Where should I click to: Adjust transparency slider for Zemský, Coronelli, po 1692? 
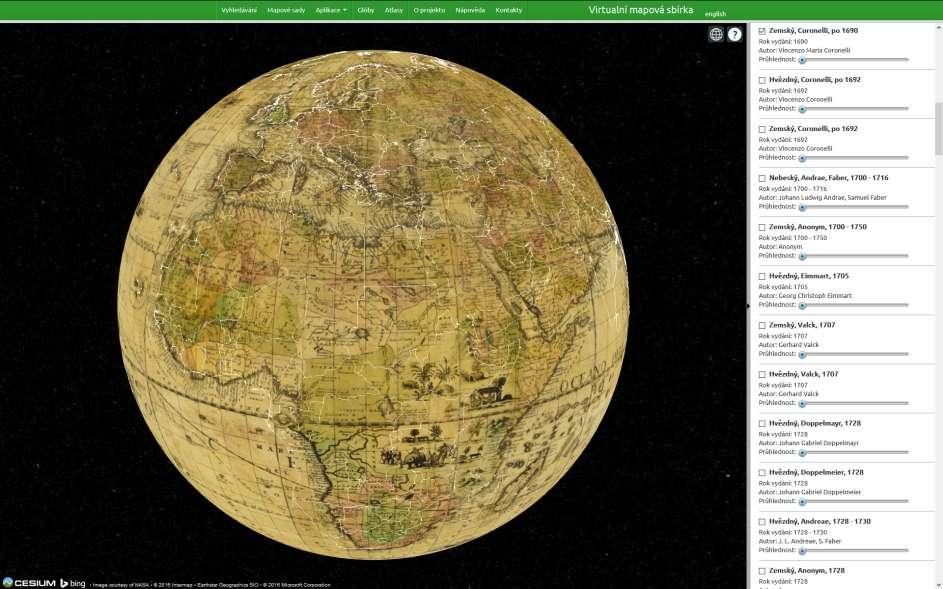coord(854,158)
